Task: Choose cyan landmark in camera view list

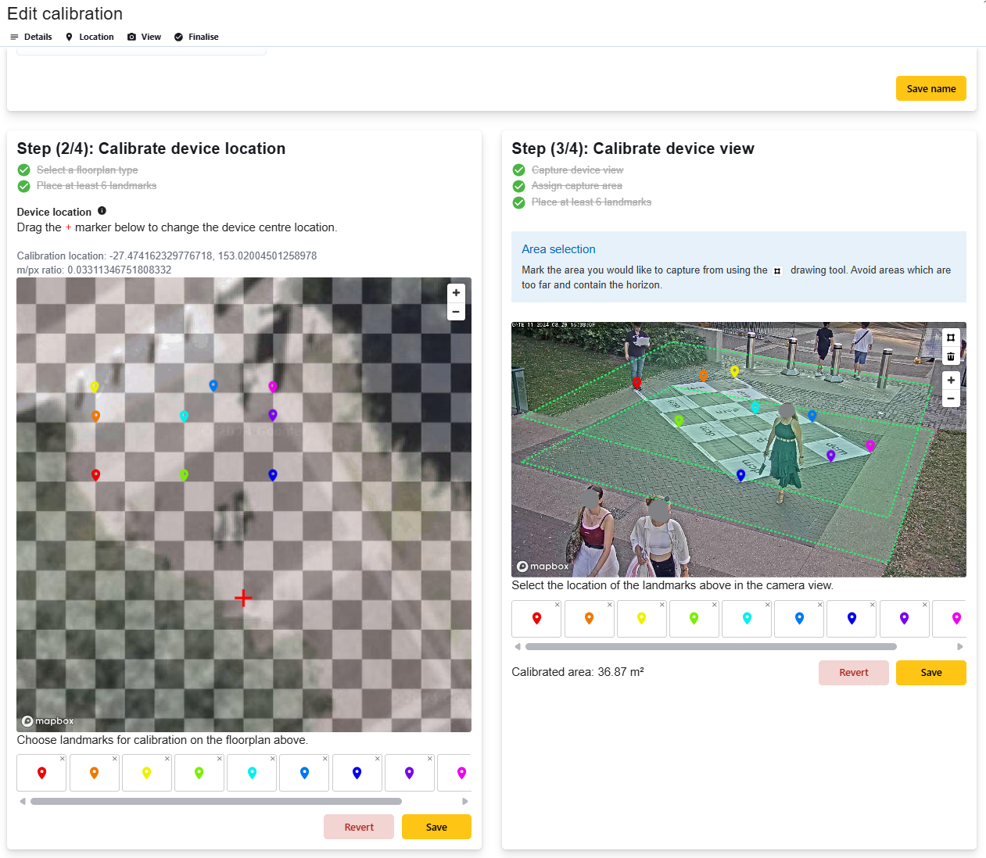Action: coord(746,618)
